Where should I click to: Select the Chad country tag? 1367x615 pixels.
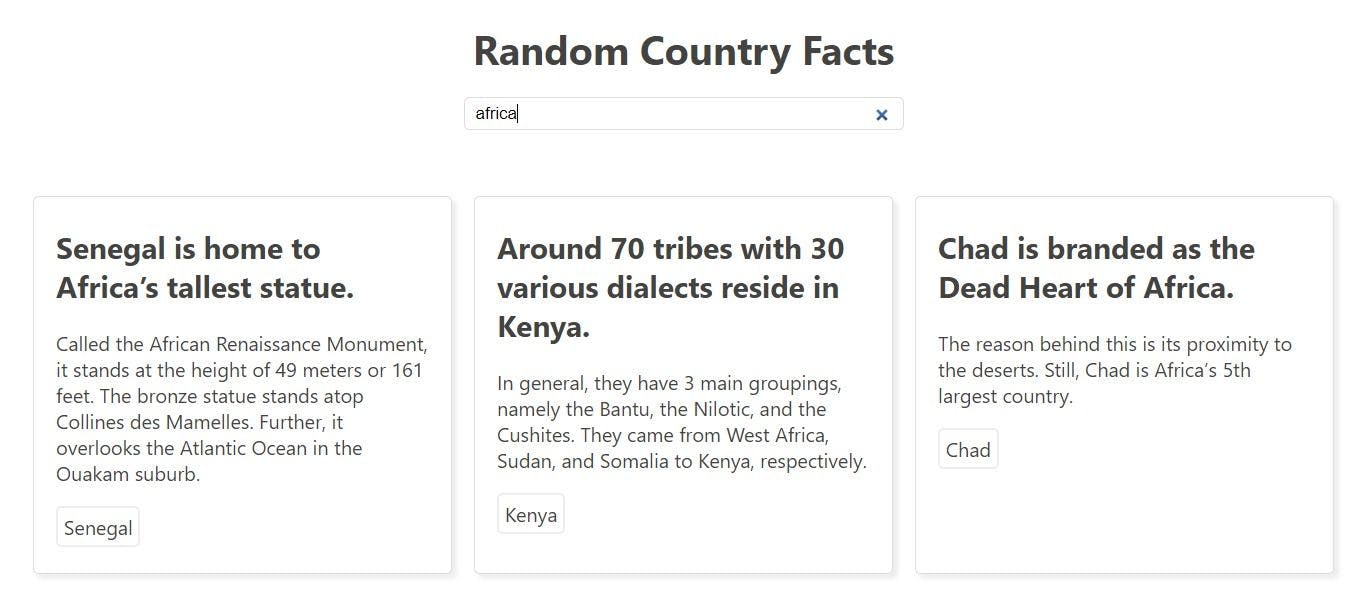[968, 450]
